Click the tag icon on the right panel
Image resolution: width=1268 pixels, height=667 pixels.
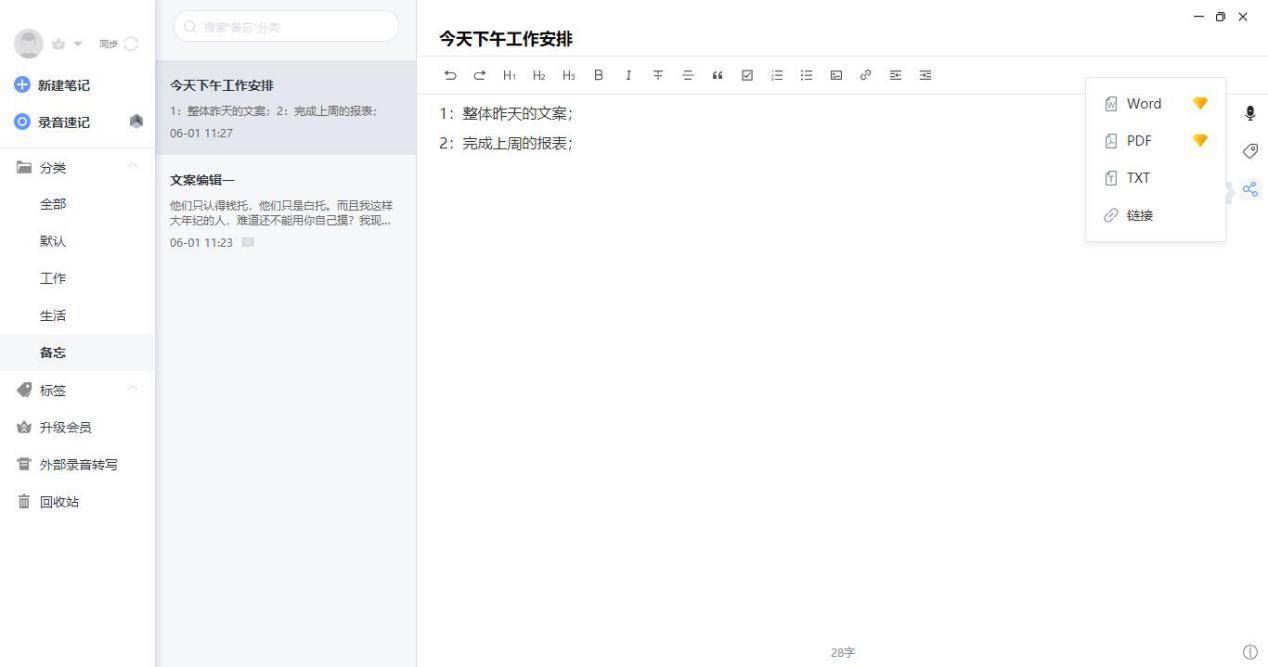pyautogui.click(x=1250, y=151)
